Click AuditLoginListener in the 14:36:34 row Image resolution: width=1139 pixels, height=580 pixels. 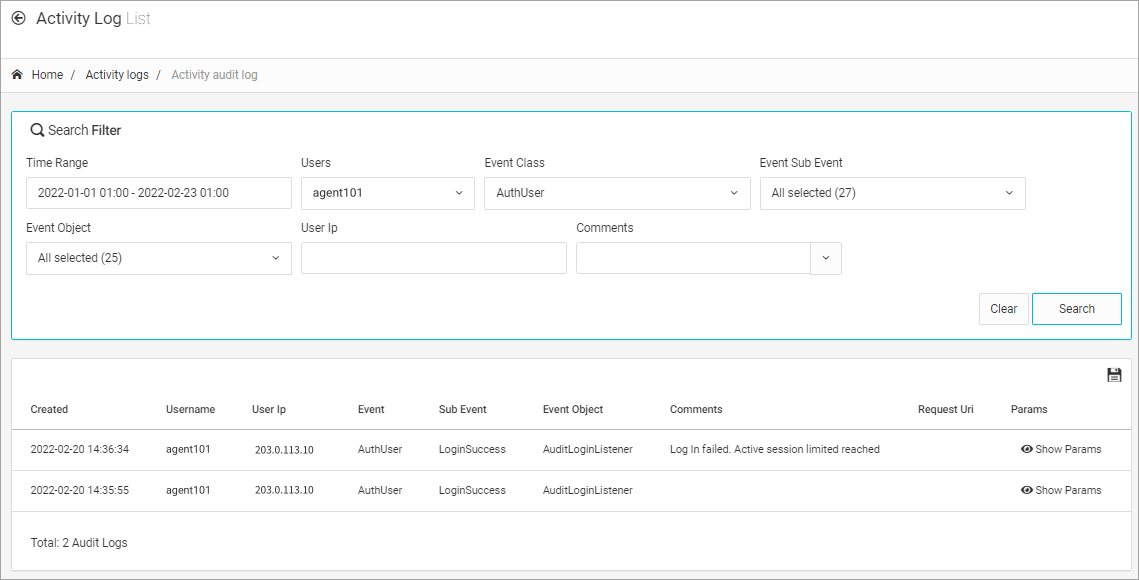coord(588,449)
